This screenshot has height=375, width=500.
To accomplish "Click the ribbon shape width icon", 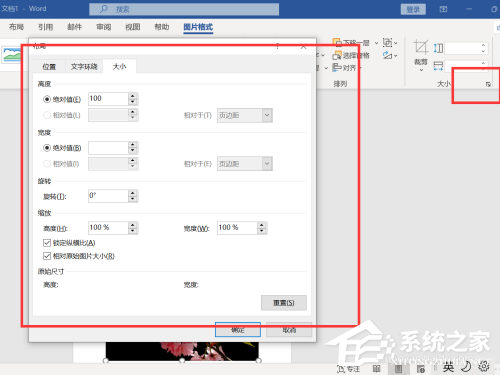I will [438, 66].
